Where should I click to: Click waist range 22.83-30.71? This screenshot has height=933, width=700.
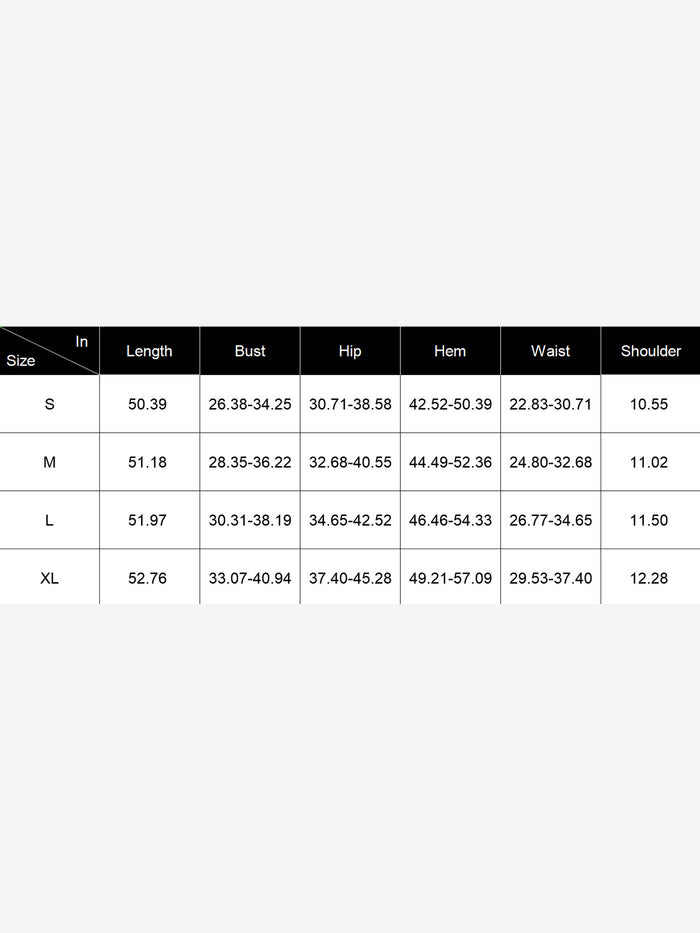550,404
